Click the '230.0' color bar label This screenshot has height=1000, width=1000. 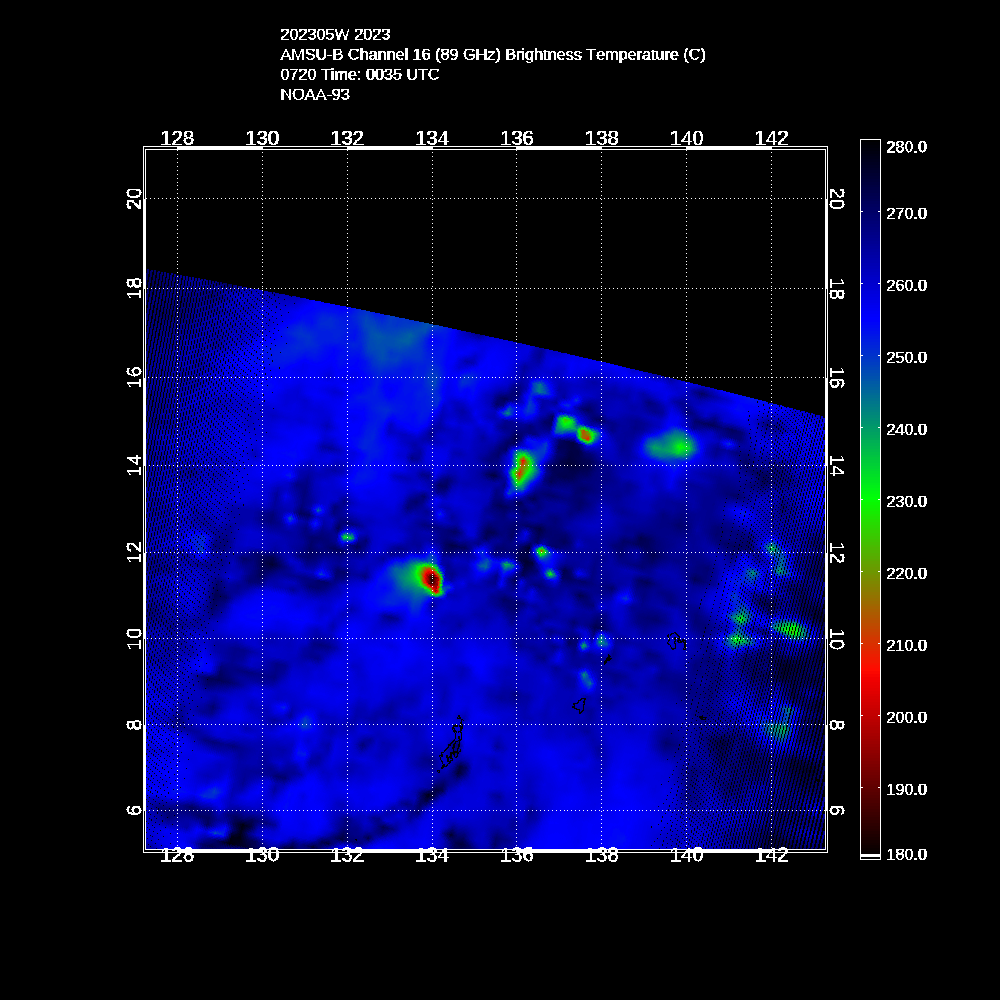pyautogui.click(x=906, y=501)
